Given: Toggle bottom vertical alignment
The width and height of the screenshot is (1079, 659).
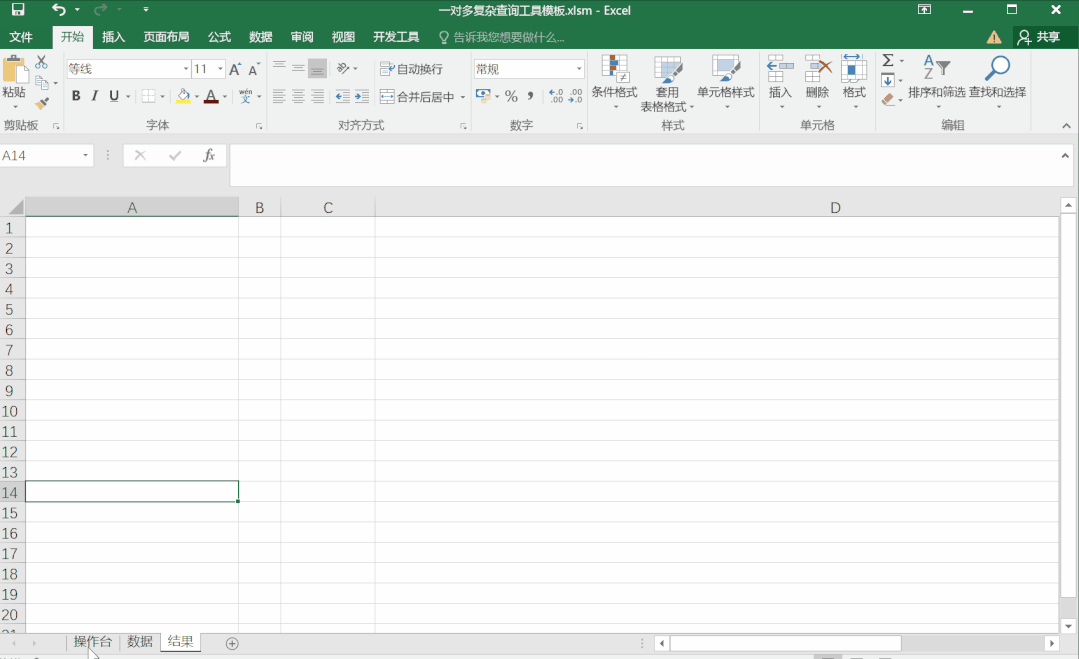Looking at the screenshot, I should tap(317, 68).
